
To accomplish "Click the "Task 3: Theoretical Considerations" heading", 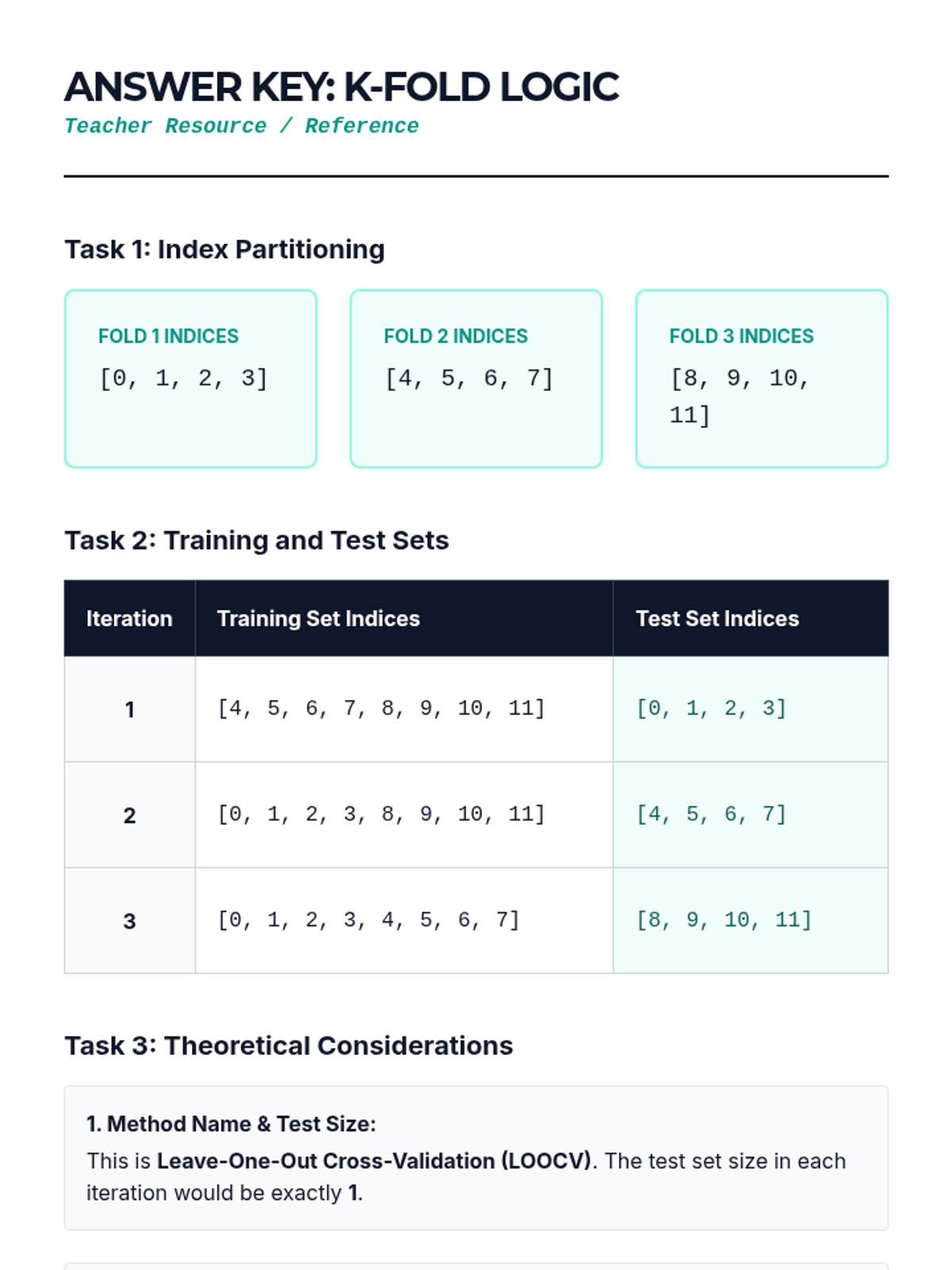I will point(289,1046).
